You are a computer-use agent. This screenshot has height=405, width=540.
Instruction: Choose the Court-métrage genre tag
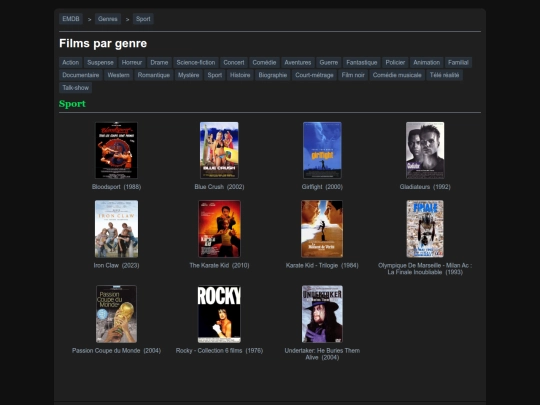[x=314, y=75]
